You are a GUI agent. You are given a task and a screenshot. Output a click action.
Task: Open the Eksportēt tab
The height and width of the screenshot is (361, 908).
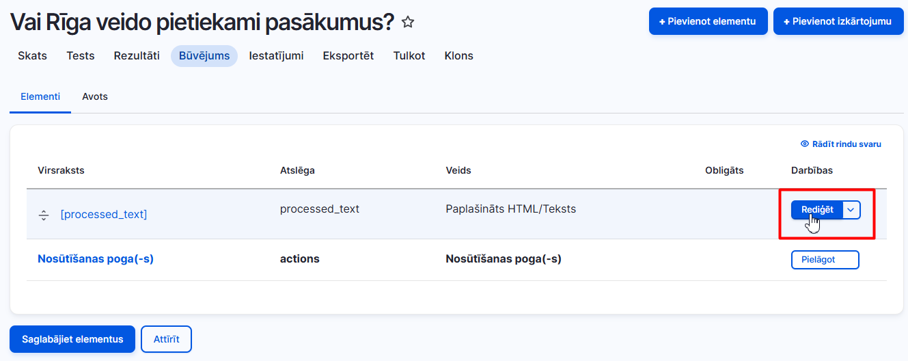click(349, 56)
